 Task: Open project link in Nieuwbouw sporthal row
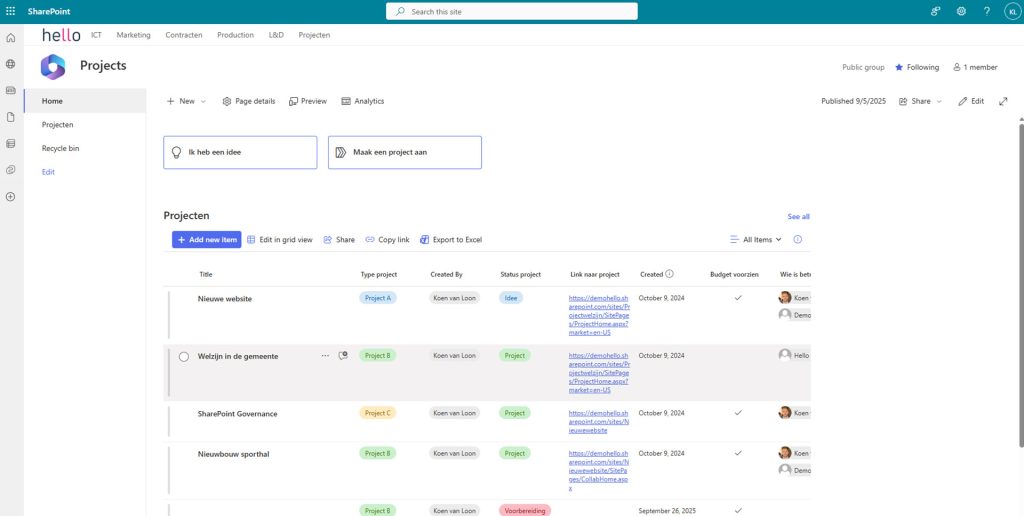pyautogui.click(x=599, y=470)
